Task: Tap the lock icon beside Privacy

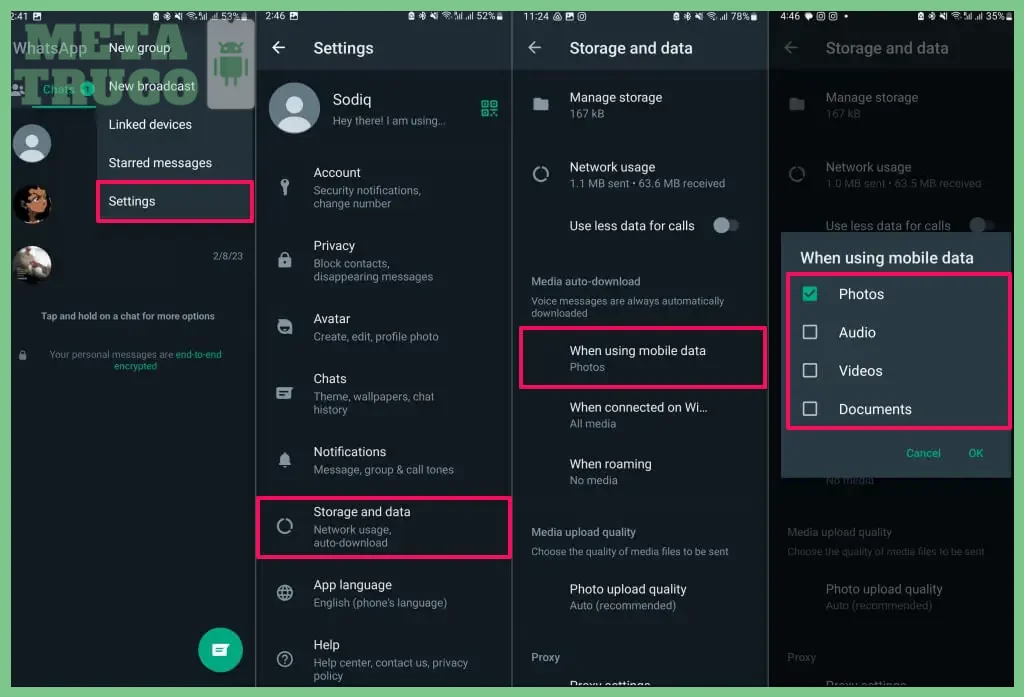Action: click(x=285, y=260)
